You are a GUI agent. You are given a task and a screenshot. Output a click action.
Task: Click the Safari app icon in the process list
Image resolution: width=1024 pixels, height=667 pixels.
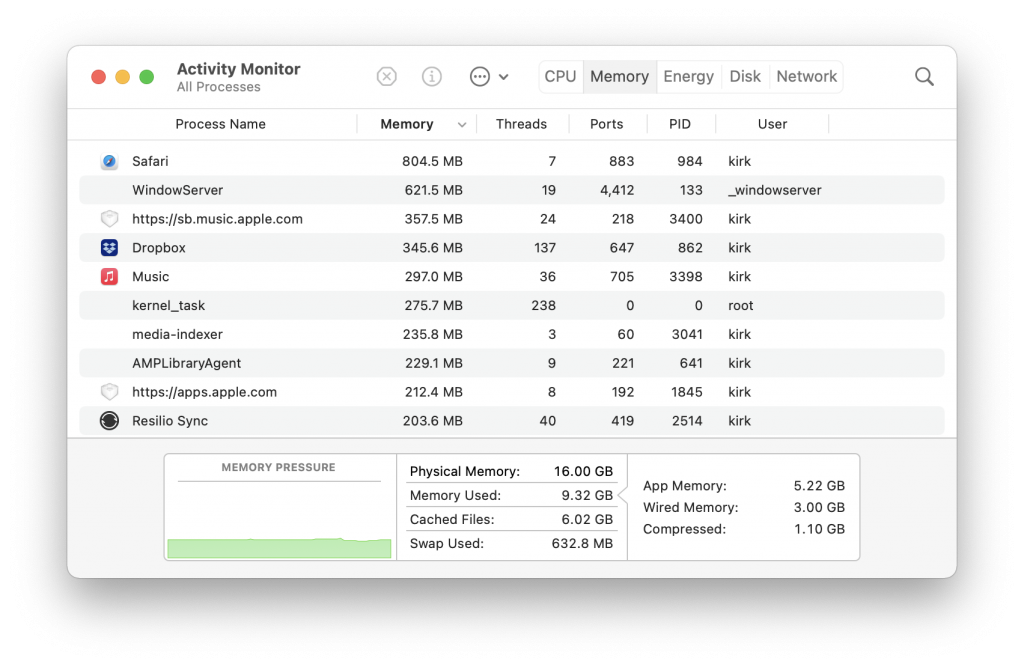110,161
